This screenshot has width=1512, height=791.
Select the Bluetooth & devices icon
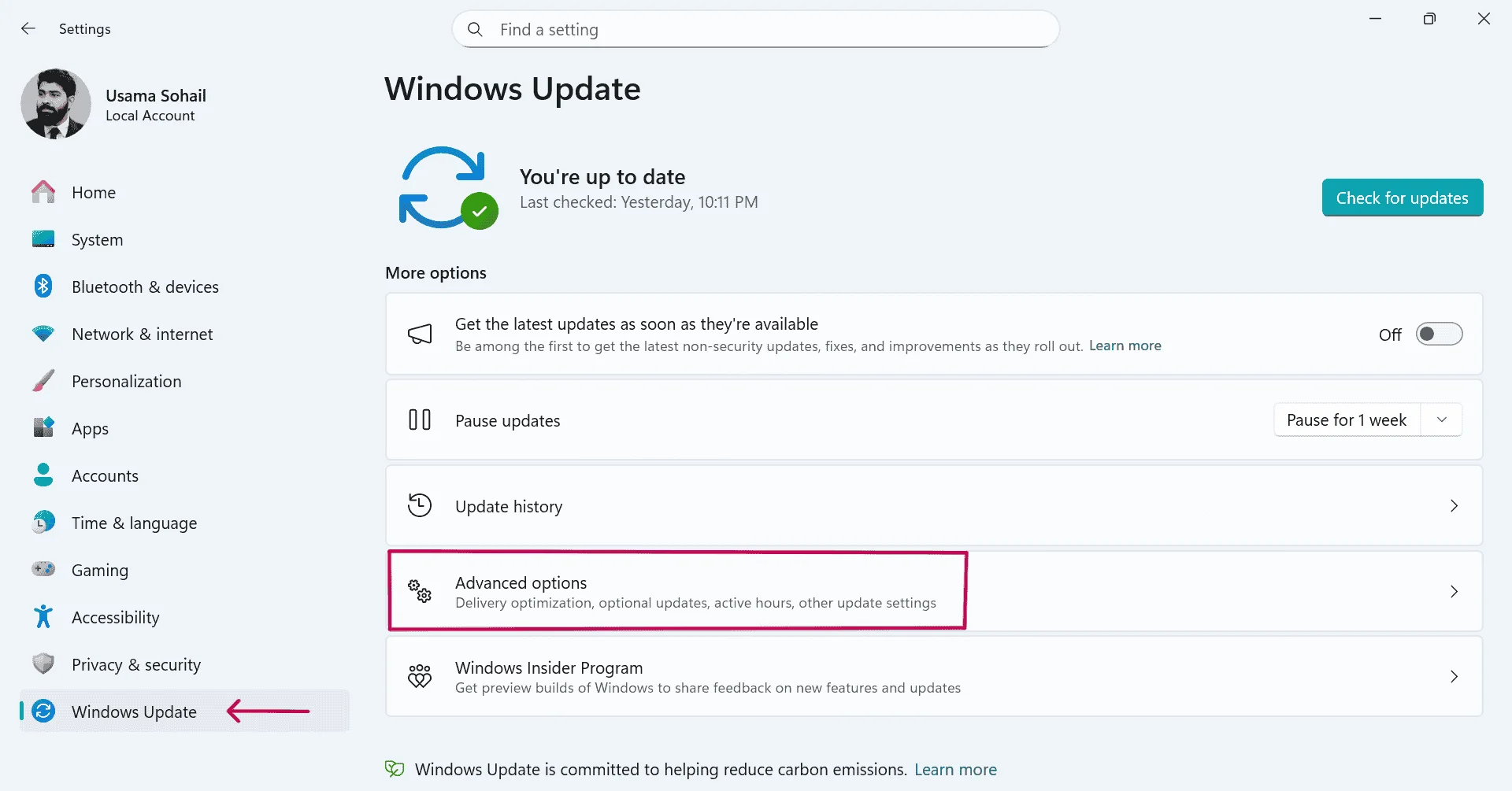click(43, 286)
